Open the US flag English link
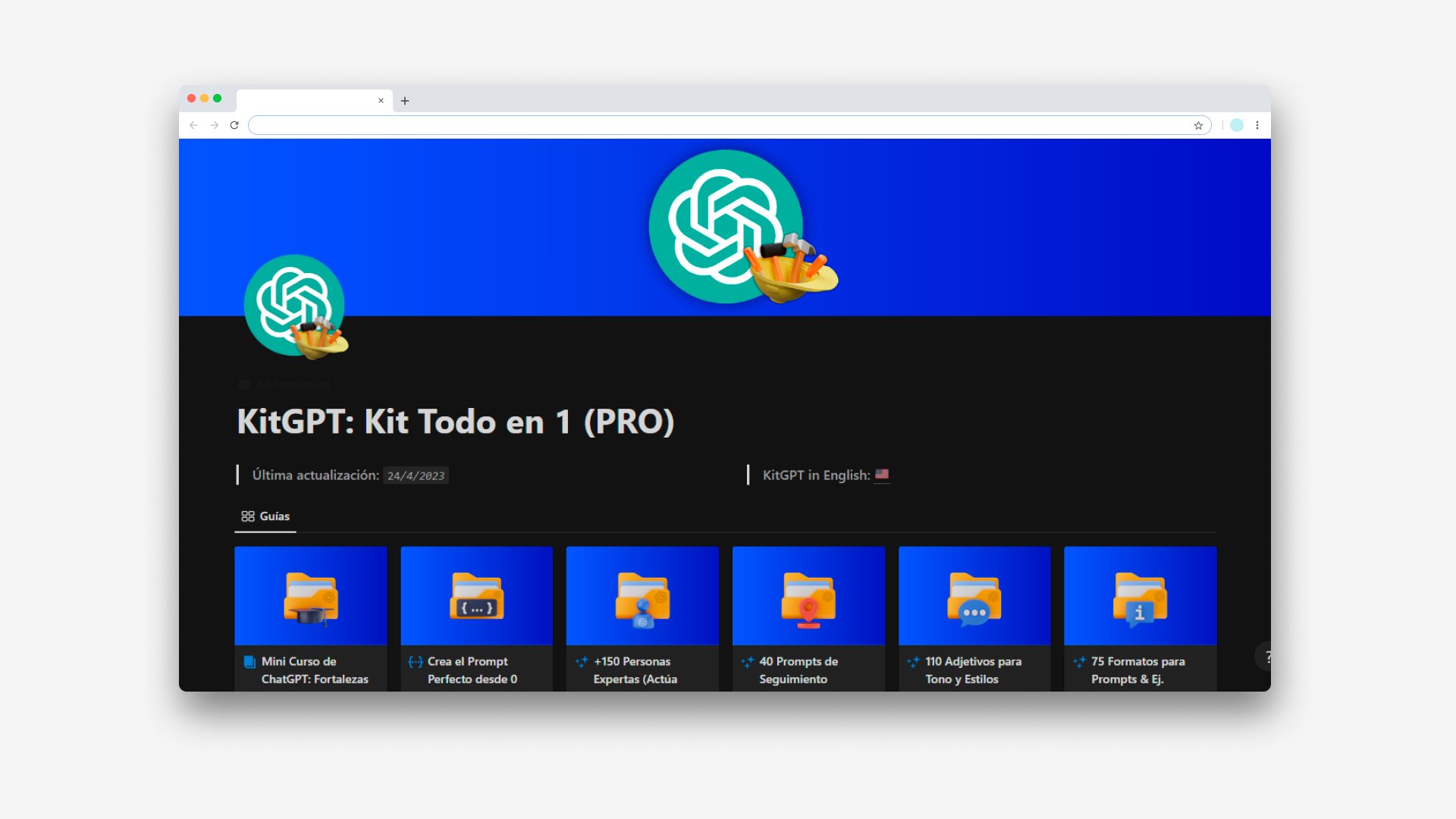1456x819 pixels. tap(881, 475)
